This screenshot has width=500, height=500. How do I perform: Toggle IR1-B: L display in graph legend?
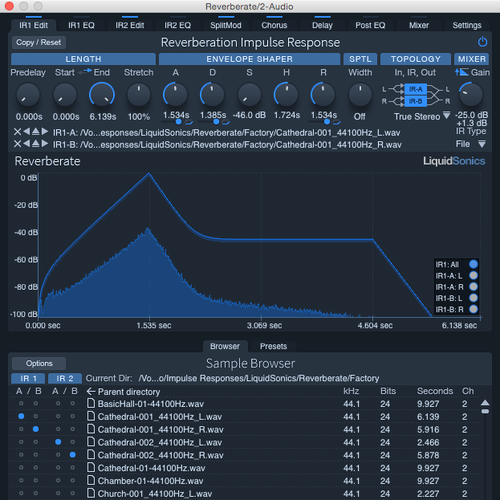[473, 298]
